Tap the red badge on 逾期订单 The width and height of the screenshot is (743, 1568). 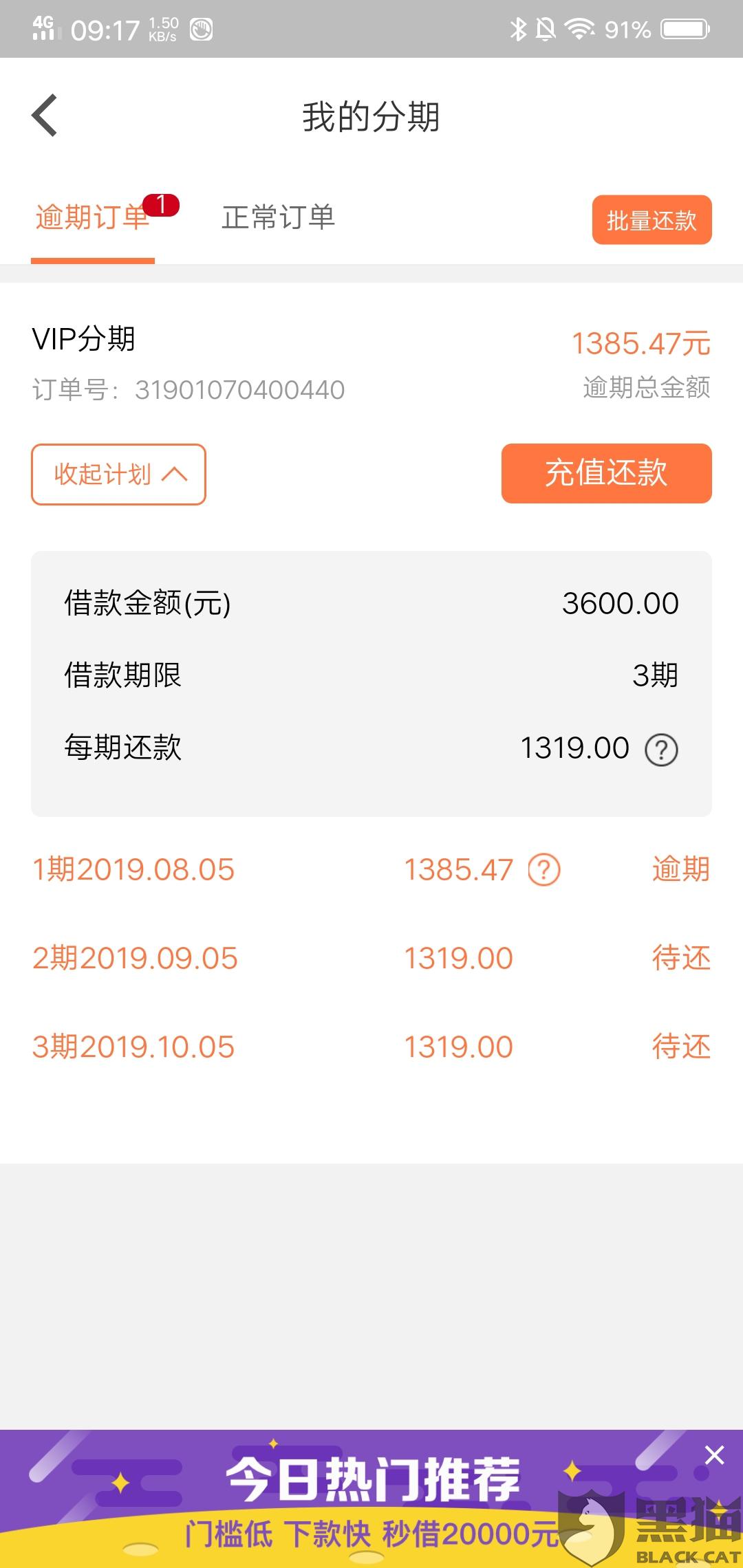[161, 205]
